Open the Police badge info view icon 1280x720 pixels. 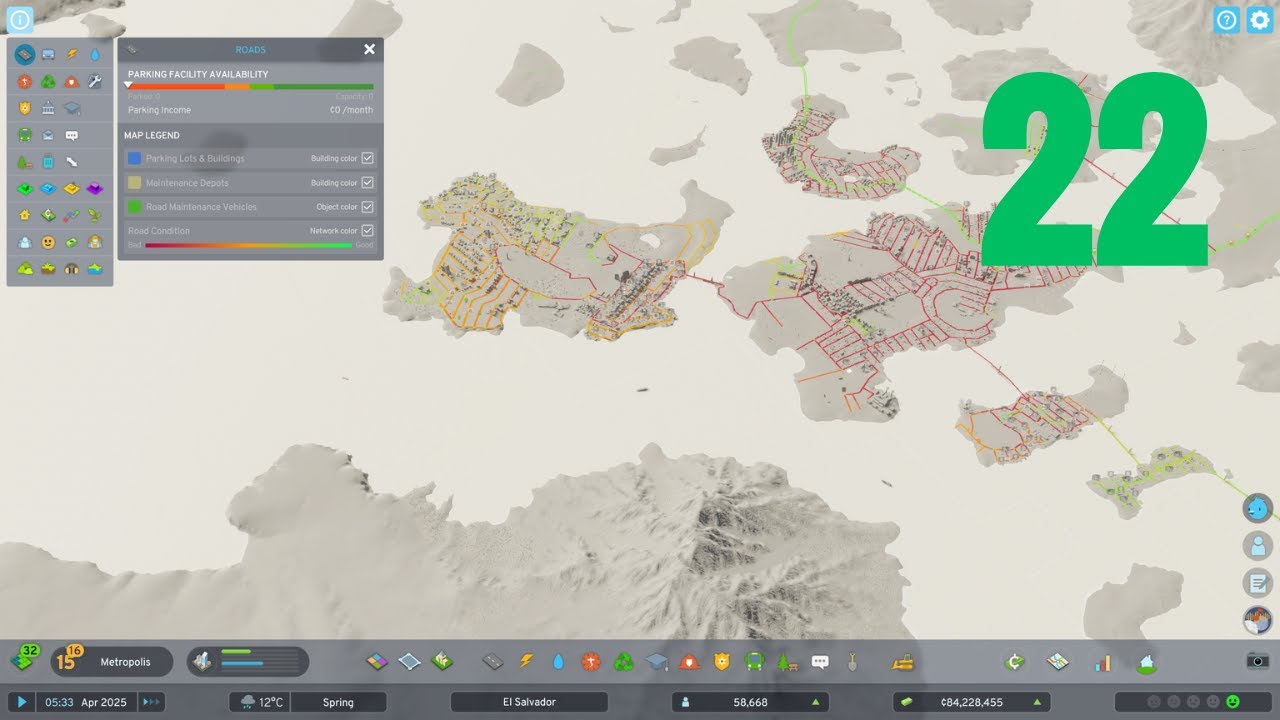tap(25, 108)
